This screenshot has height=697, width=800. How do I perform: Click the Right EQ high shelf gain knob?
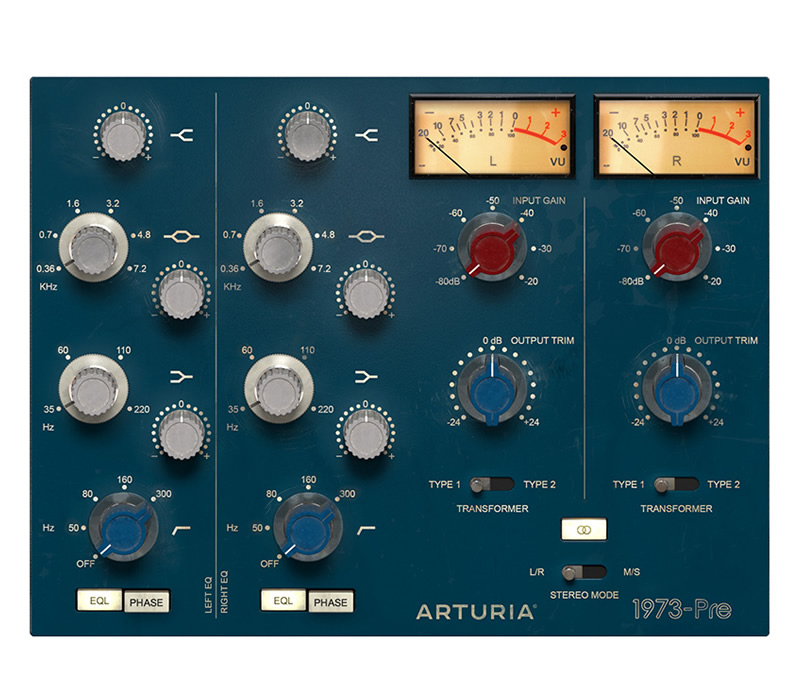click(308, 136)
